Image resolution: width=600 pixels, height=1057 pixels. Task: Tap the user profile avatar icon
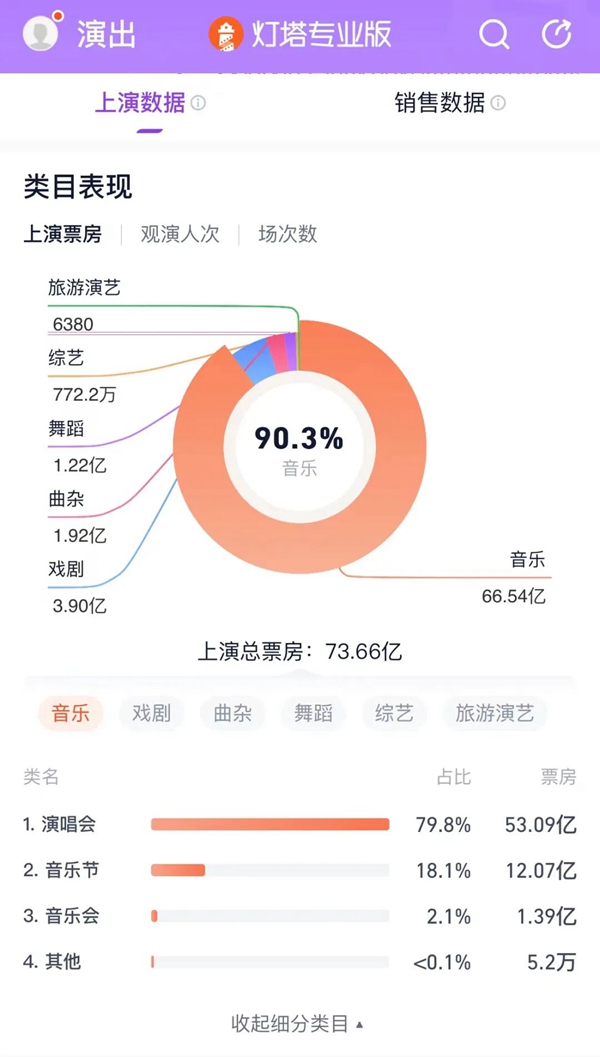[x=41, y=34]
